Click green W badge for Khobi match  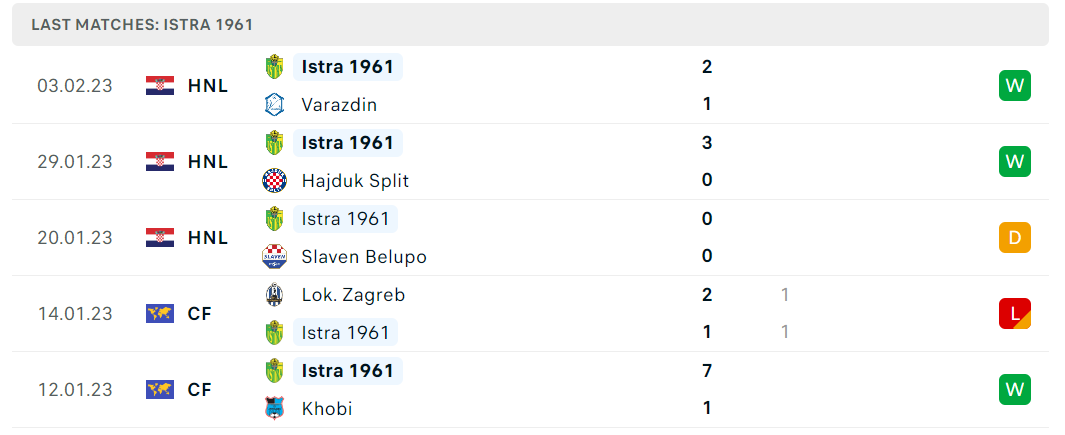tap(1015, 389)
